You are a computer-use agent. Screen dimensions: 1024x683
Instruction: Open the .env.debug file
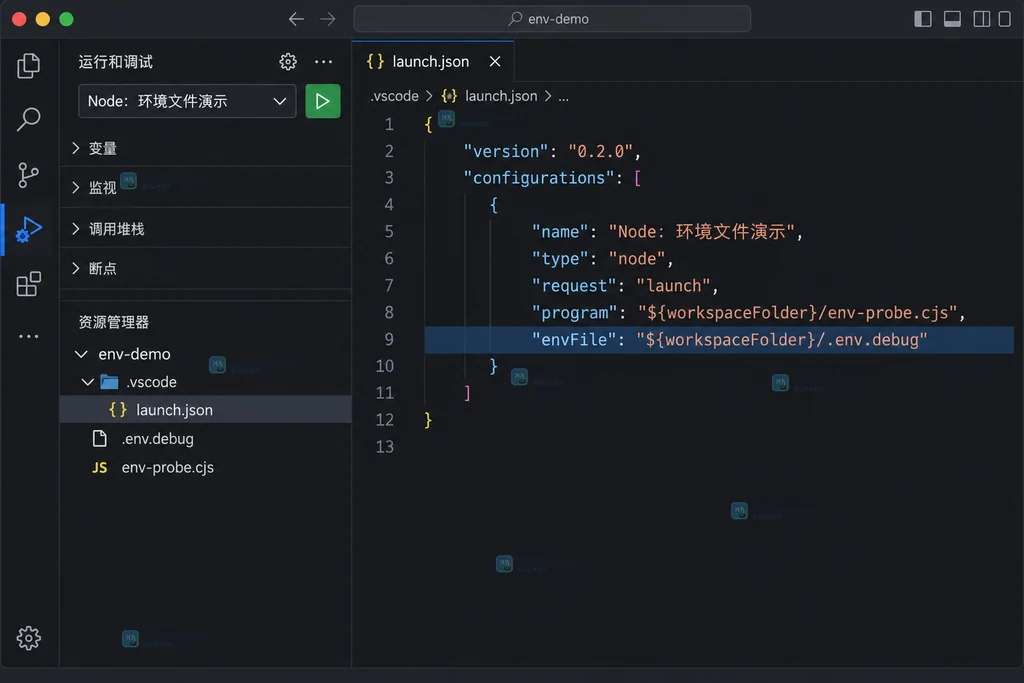[x=205, y=439]
